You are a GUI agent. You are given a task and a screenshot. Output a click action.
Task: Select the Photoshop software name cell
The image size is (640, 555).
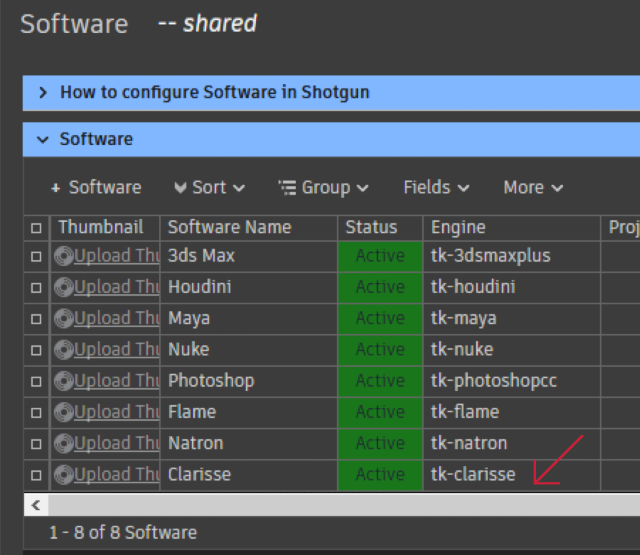coord(249,382)
